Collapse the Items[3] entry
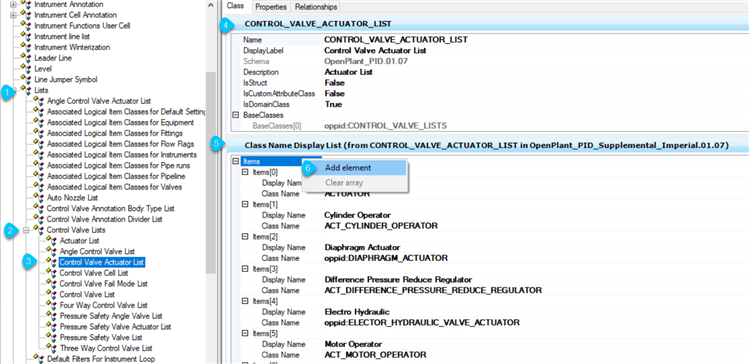The image size is (749, 364). [x=245, y=269]
